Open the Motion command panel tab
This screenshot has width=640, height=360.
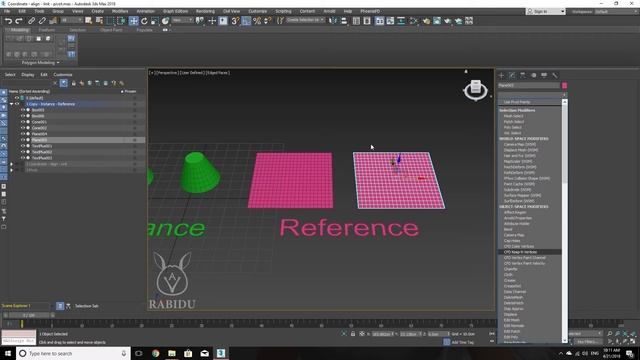pyautogui.click(x=533, y=75)
